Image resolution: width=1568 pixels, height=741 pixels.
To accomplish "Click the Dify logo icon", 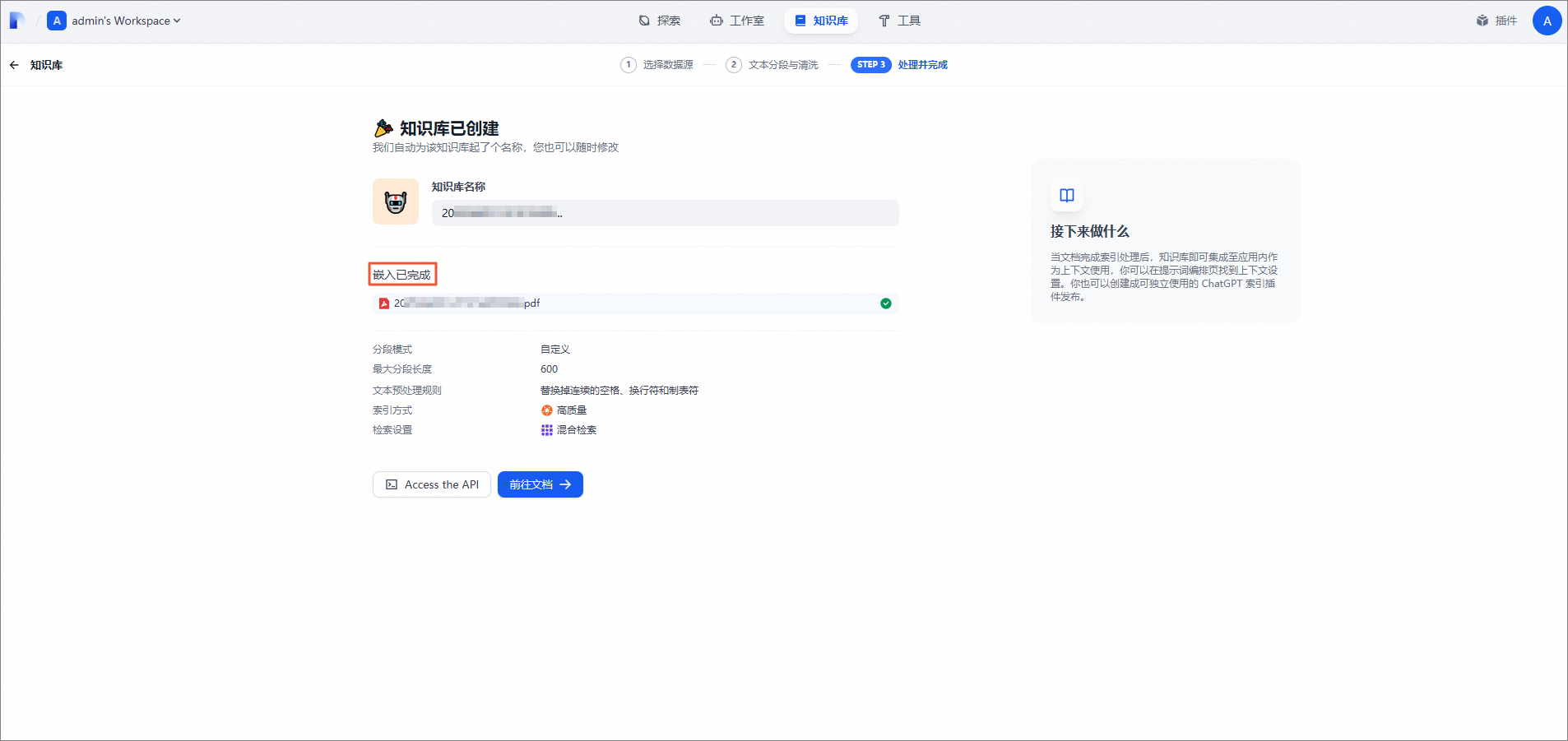I will tap(16, 21).
